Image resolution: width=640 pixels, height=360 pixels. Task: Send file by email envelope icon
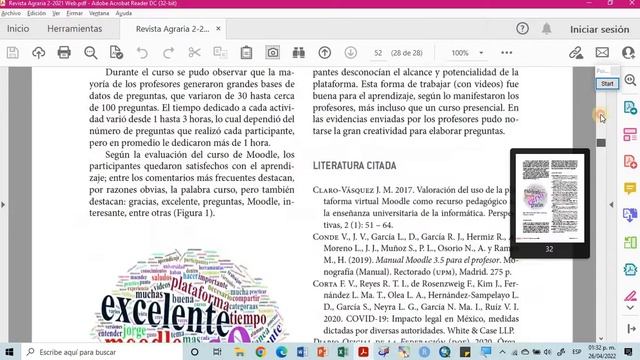click(602, 53)
